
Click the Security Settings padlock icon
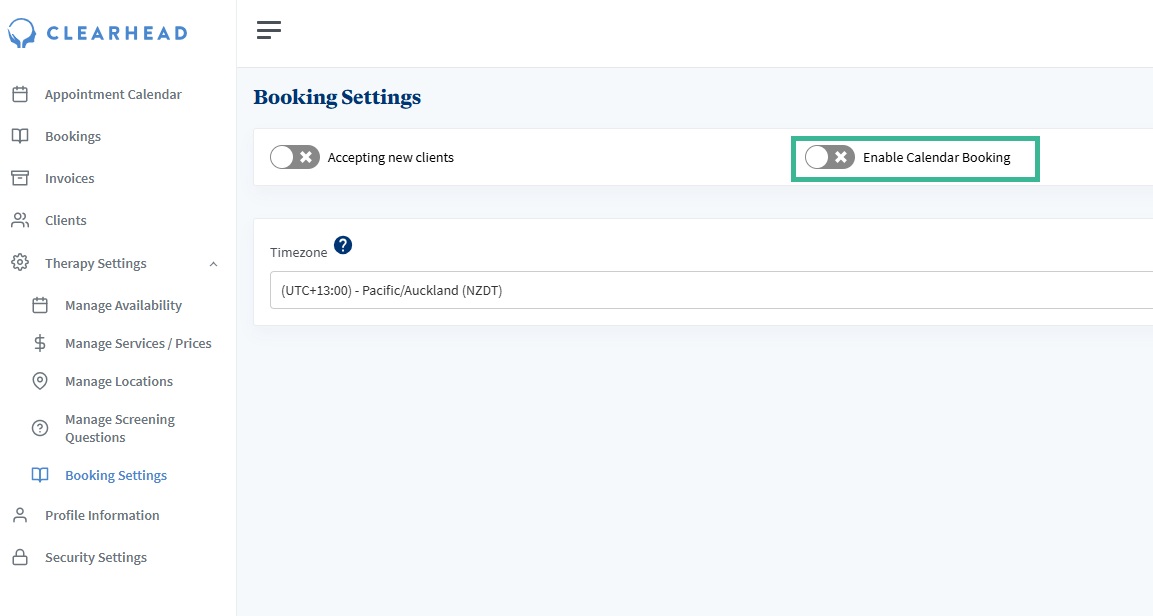[x=20, y=557]
